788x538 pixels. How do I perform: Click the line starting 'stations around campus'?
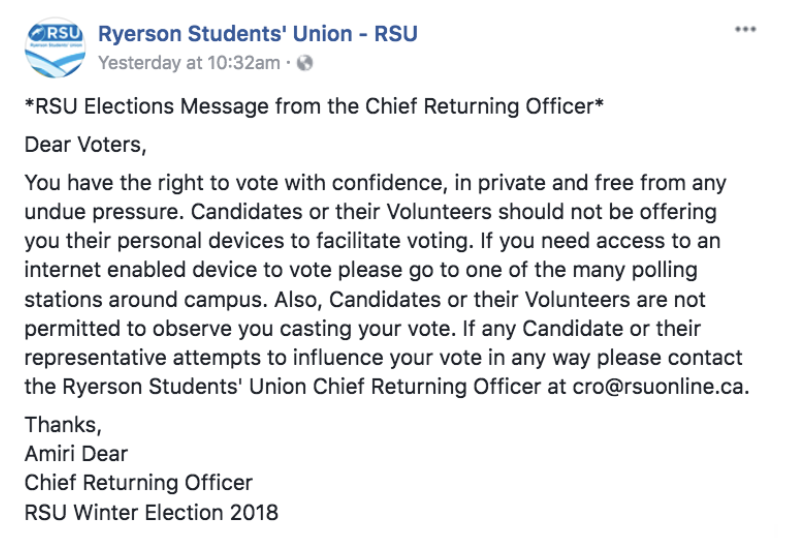pos(365,299)
